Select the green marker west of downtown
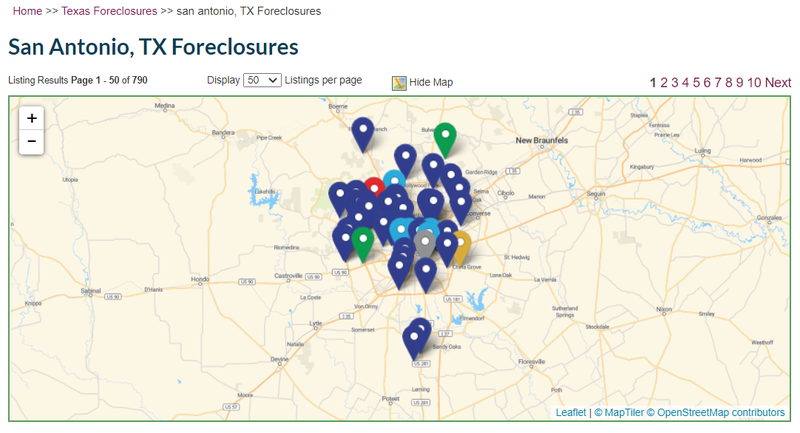This screenshot has width=800, height=433. tap(362, 244)
